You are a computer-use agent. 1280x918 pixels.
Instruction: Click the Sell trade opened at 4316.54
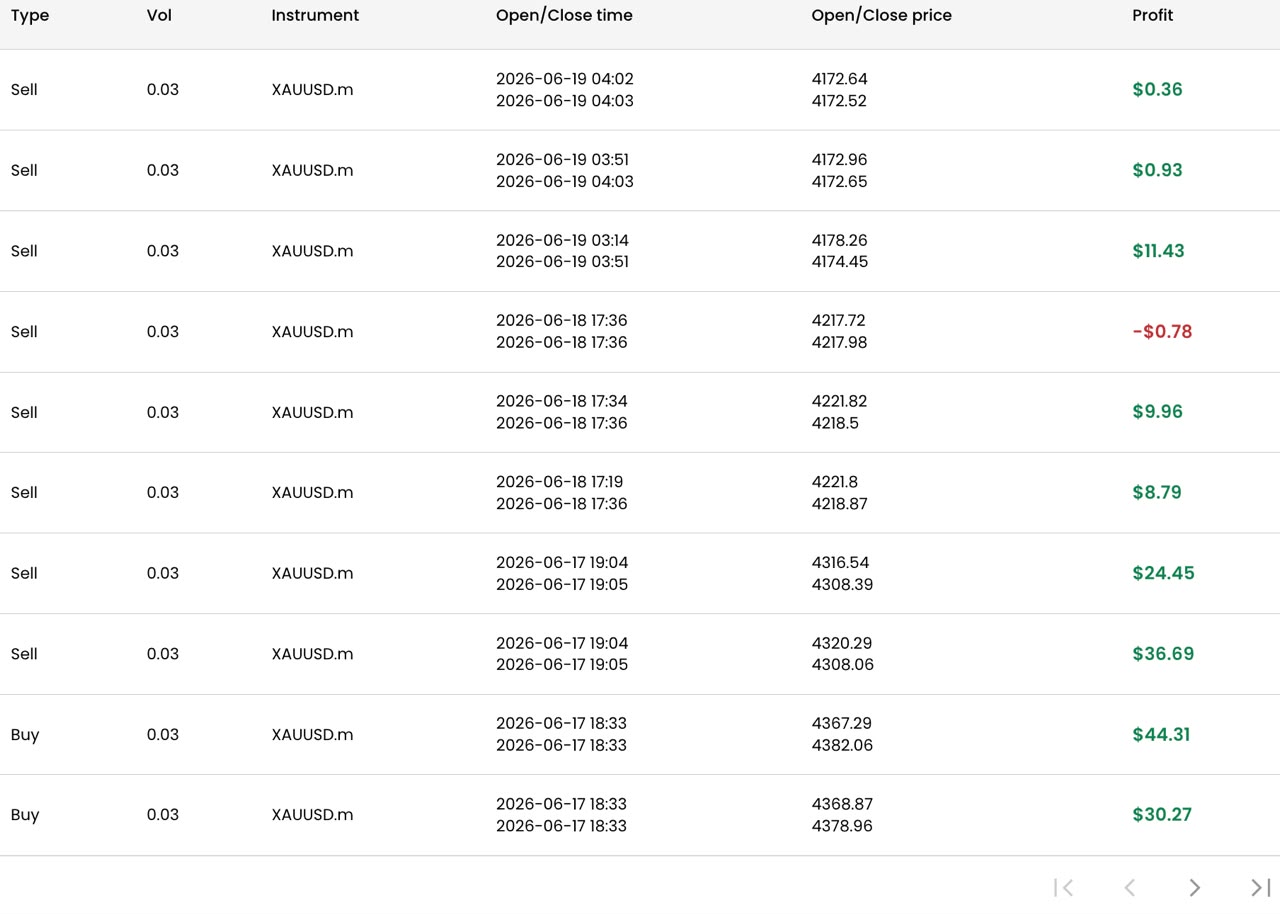[x=640, y=573]
